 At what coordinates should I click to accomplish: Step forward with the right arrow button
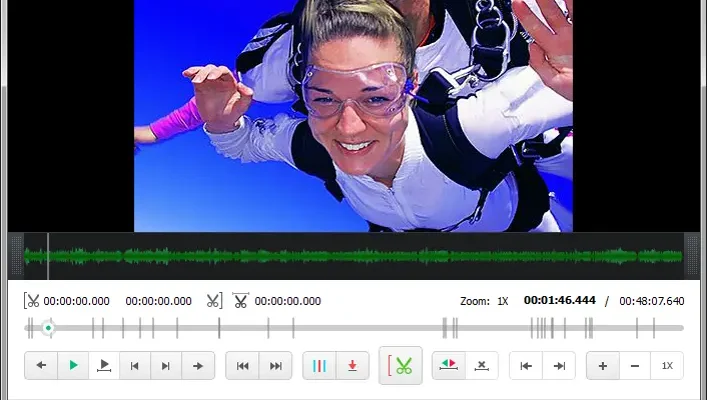tap(198, 365)
